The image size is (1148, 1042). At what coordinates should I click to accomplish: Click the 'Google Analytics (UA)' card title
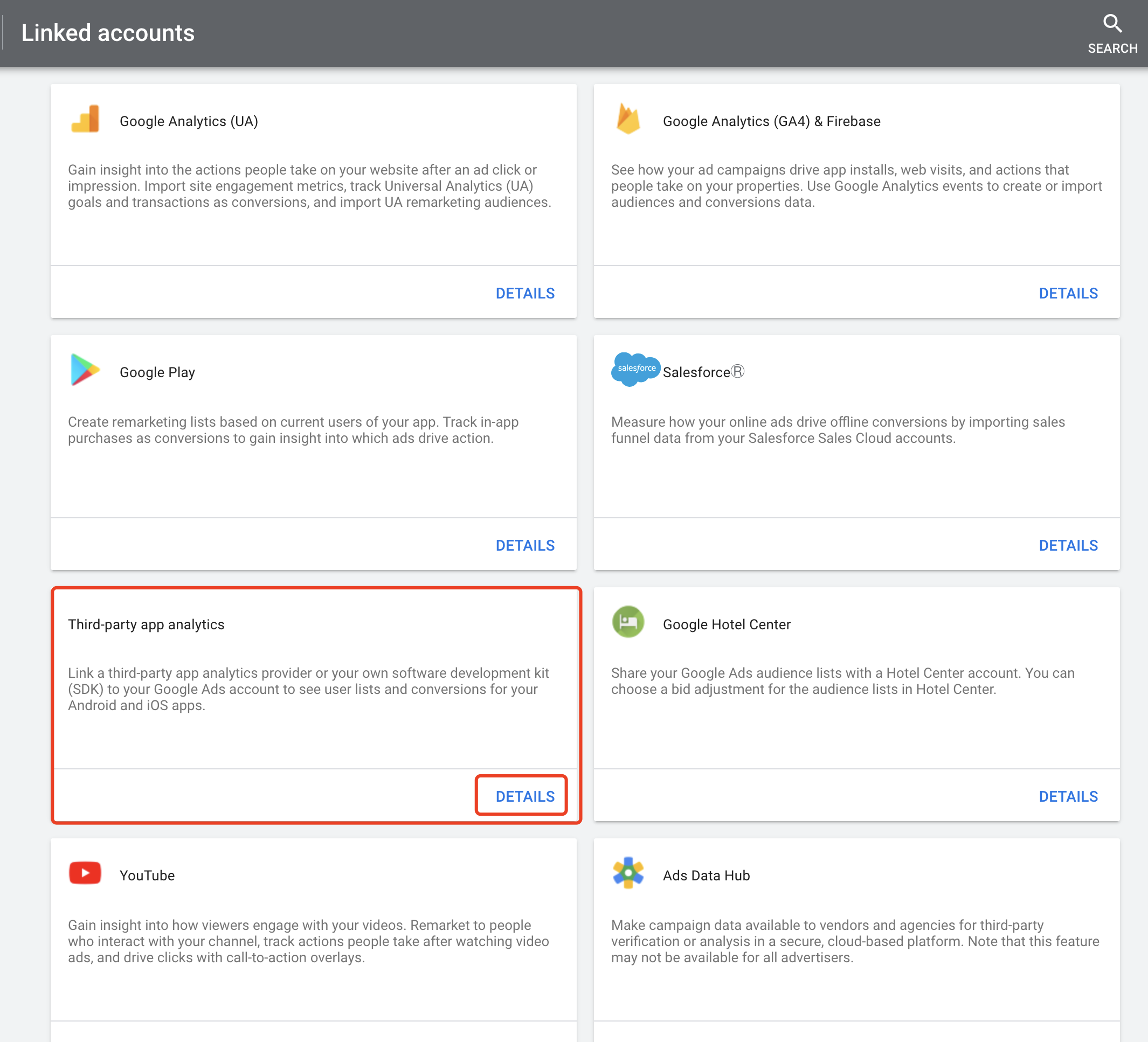(x=189, y=121)
